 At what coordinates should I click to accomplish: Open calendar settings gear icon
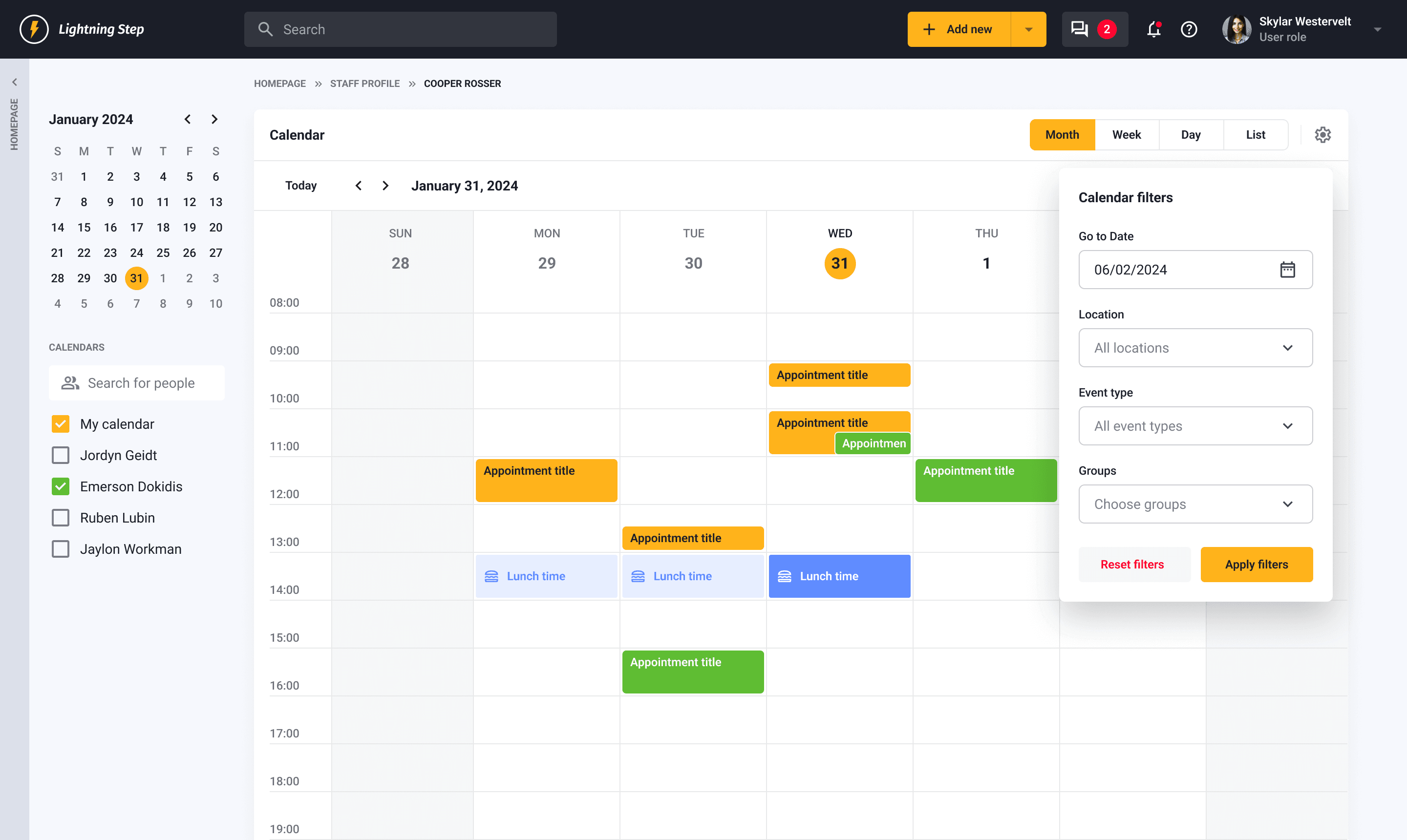(x=1322, y=135)
